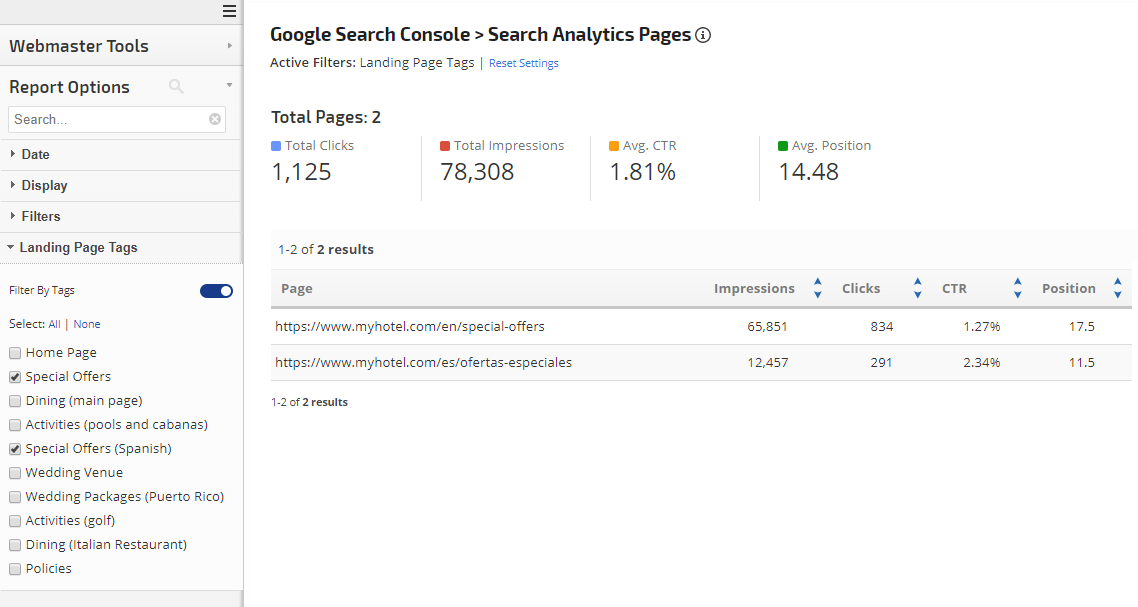
Task: Click the Report Options search magnifier icon
Action: [176, 87]
